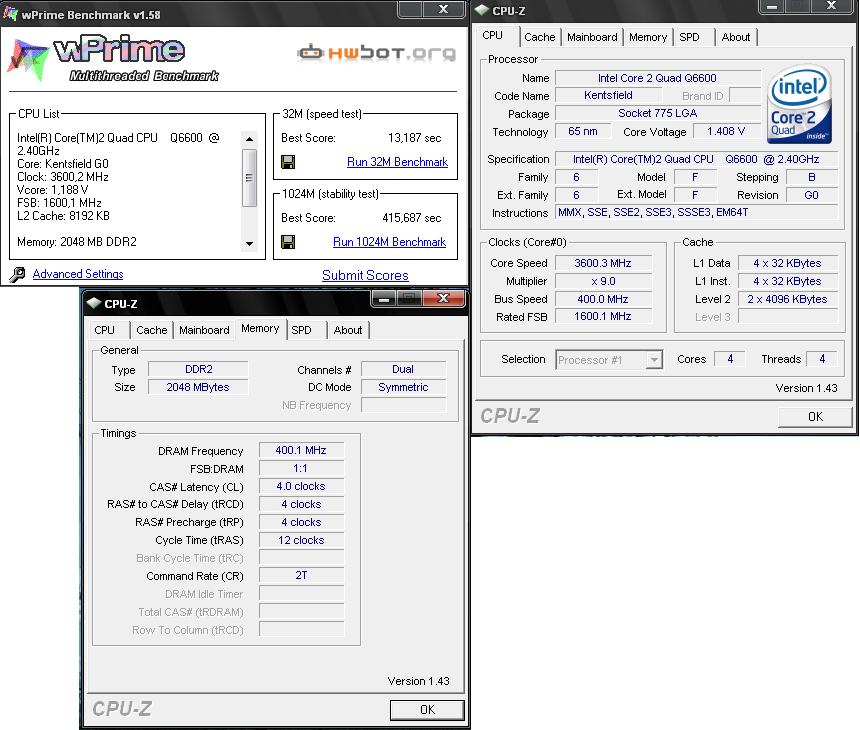Click the Core Voltage value 1.408 V
The image size is (860, 730).
coord(726,132)
